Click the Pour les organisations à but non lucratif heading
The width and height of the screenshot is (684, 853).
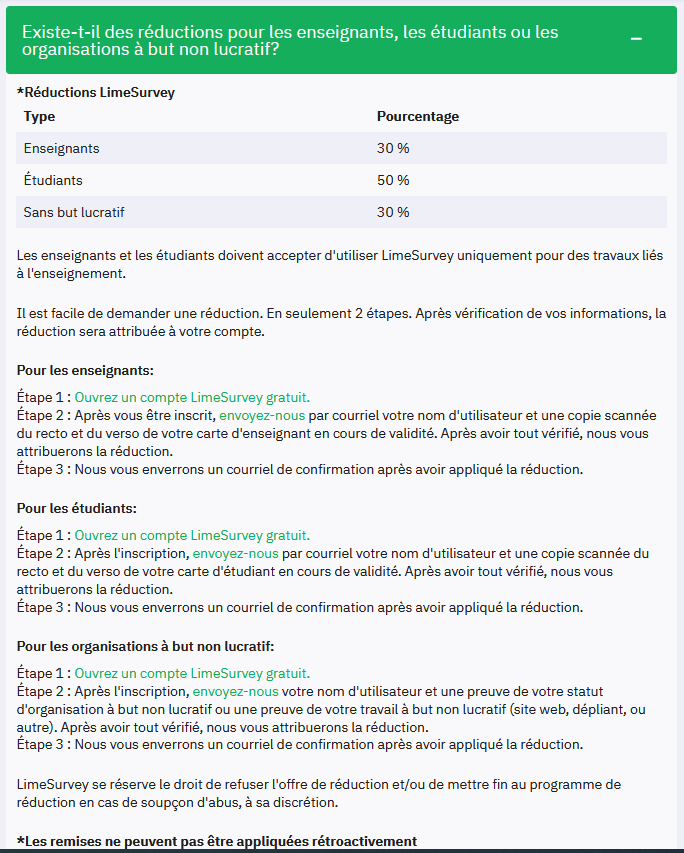tap(145, 646)
